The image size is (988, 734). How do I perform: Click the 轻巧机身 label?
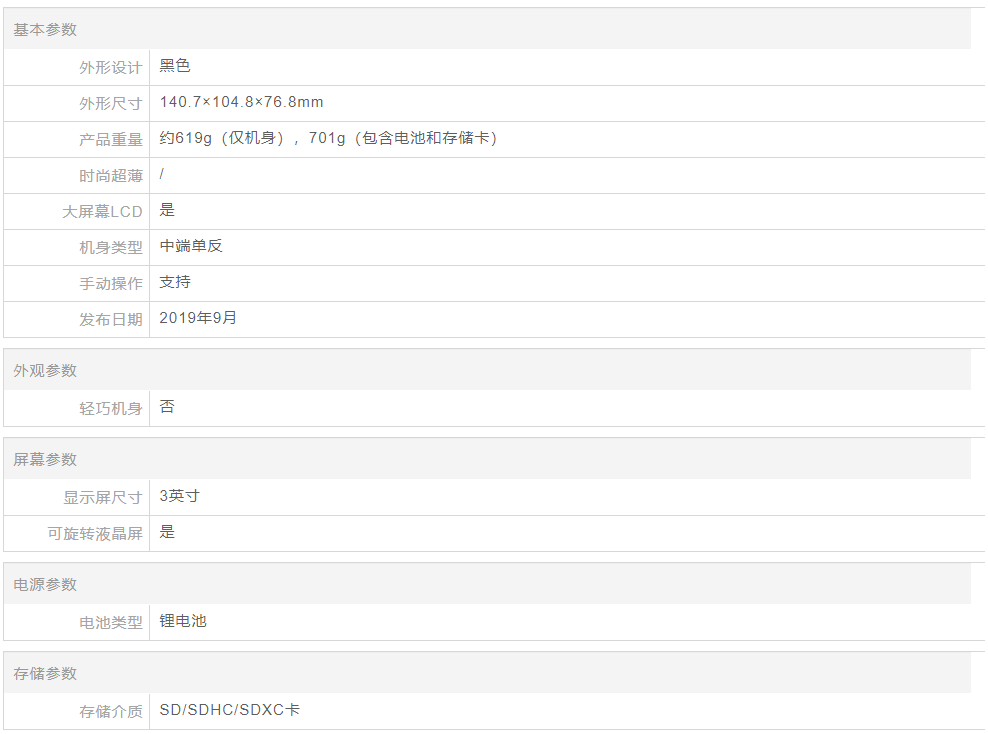coord(111,409)
